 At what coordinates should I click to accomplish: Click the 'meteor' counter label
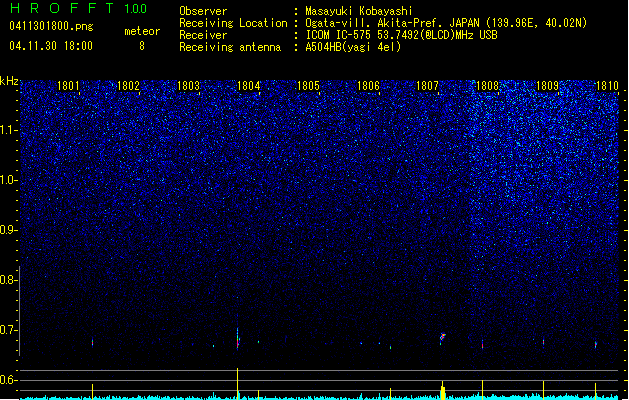142,31
